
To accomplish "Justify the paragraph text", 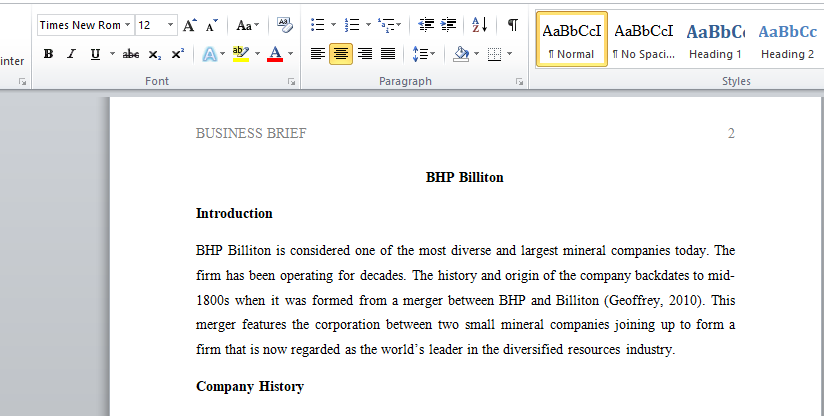I will pyautogui.click(x=388, y=54).
